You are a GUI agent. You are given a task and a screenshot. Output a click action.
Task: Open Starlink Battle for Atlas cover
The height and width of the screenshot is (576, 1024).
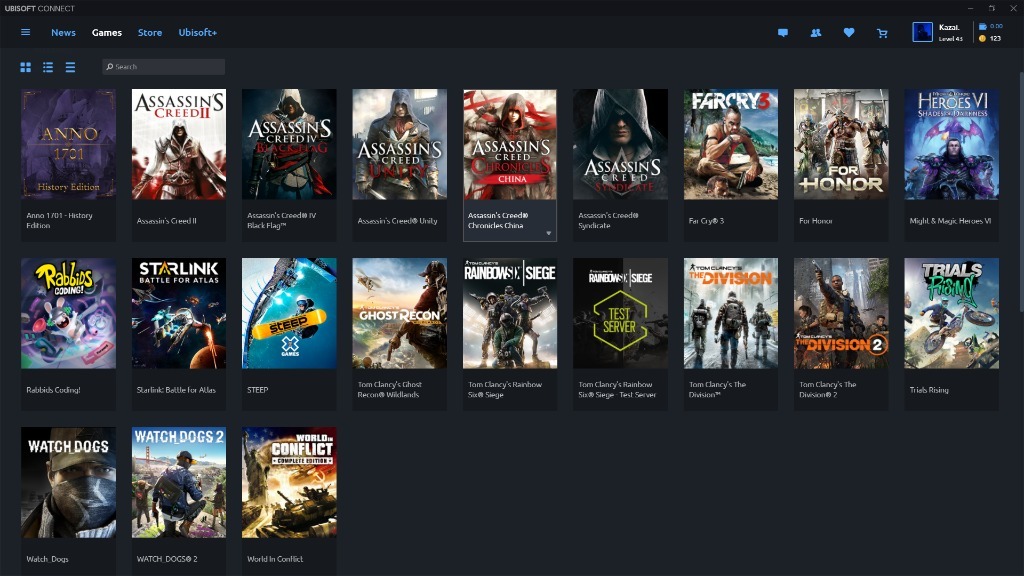tap(179, 313)
